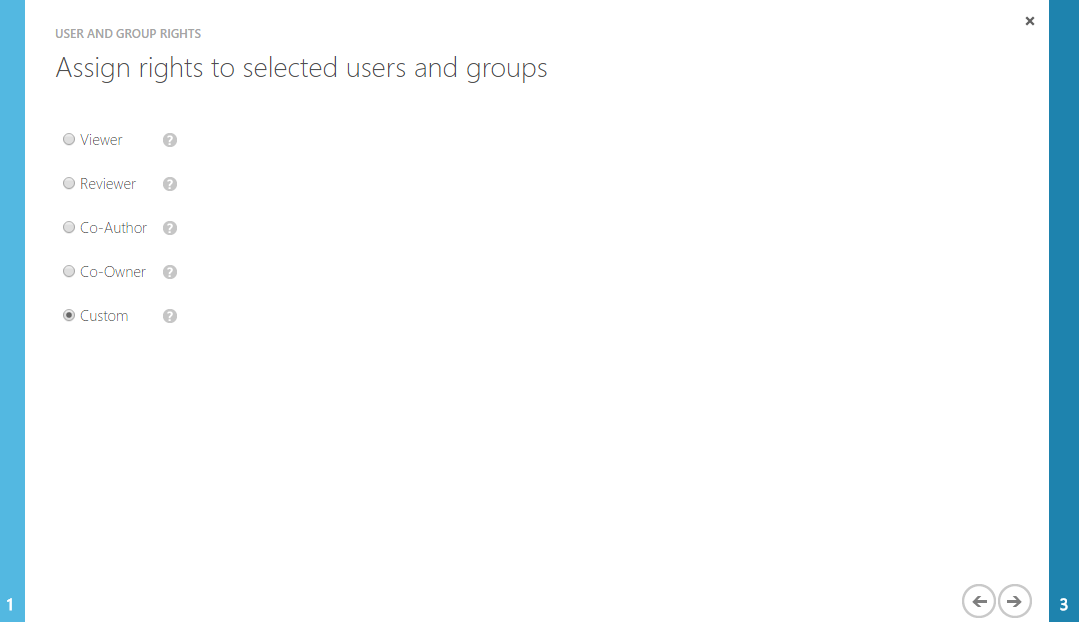The height and width of the screenshot is (622, 1079).
Task: Click the Reviewer label text
Action: (108, 184)
